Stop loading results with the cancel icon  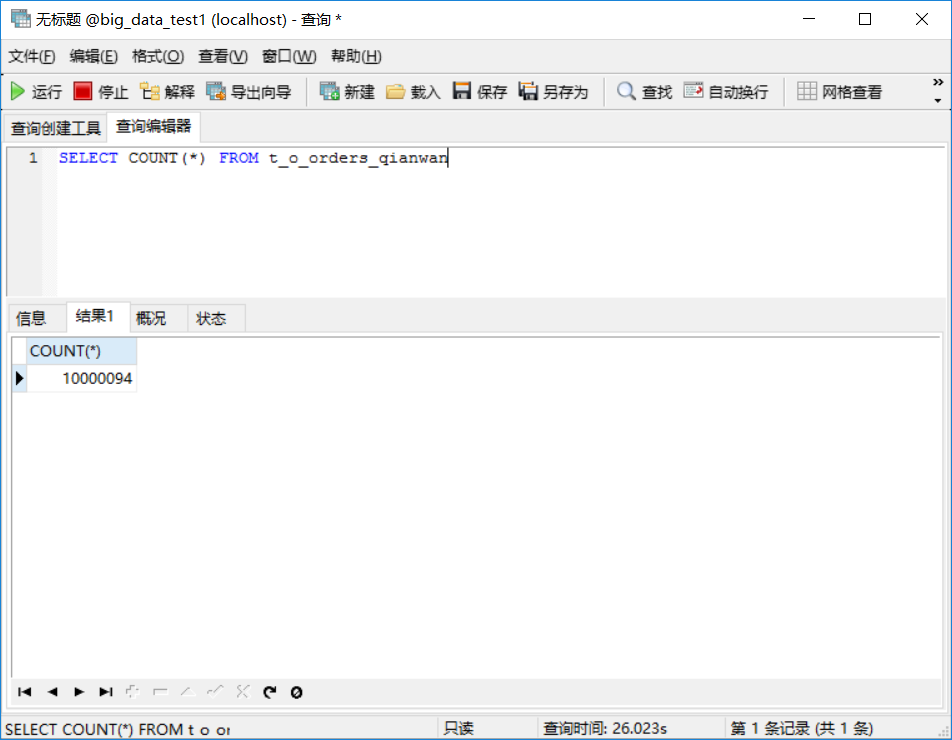pyautogui.click(x=295, y=691)
